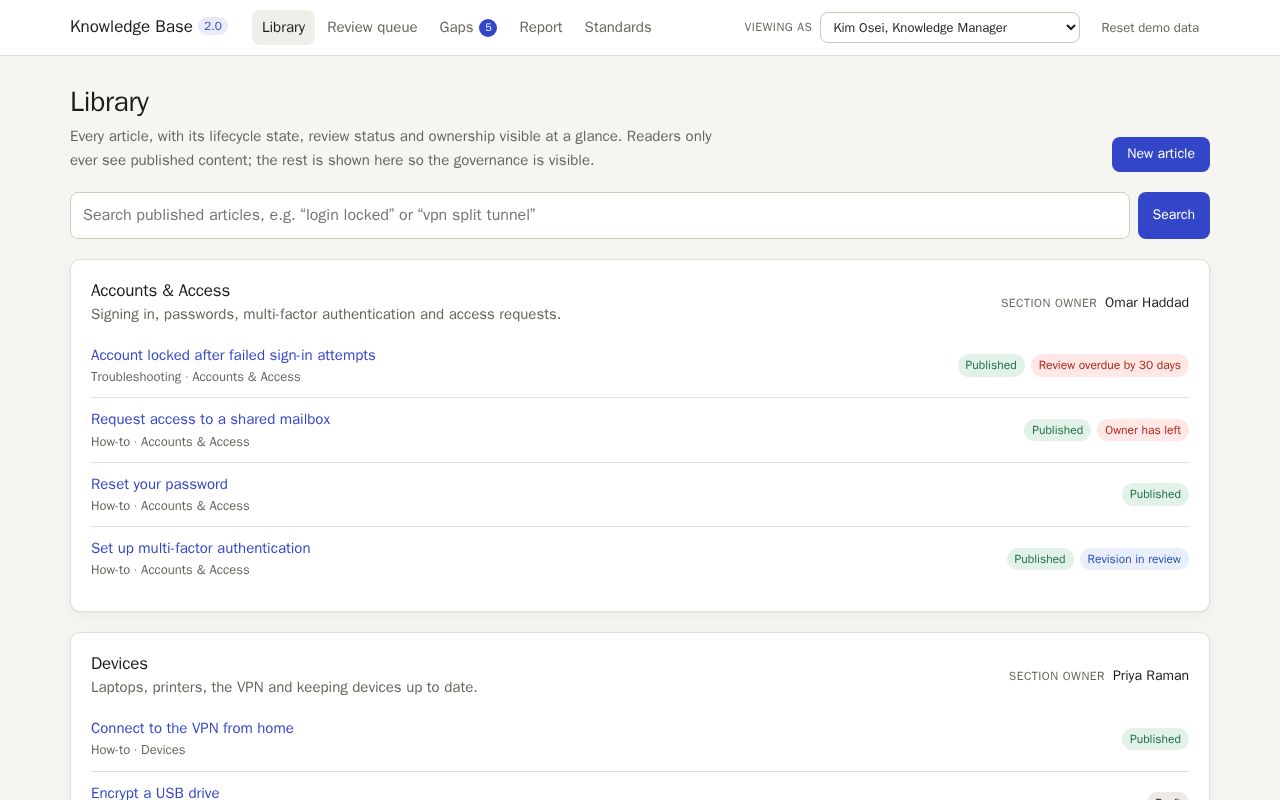Click Reset demo data
Viewport: 1280px width, 800px height.
[x=1150, y=28]
